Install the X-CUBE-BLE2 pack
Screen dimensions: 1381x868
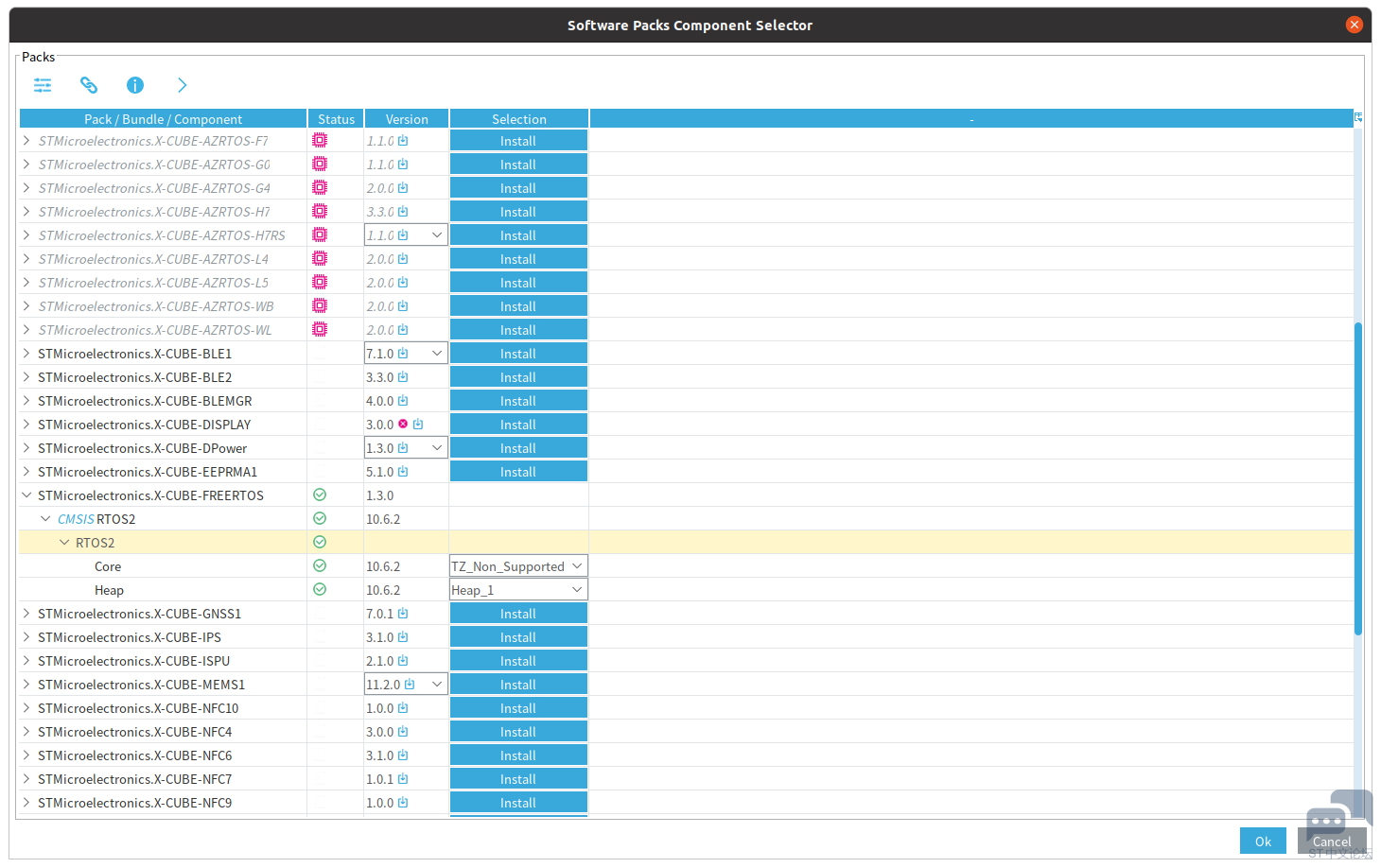pyautogui.click(x=518, y=376)
